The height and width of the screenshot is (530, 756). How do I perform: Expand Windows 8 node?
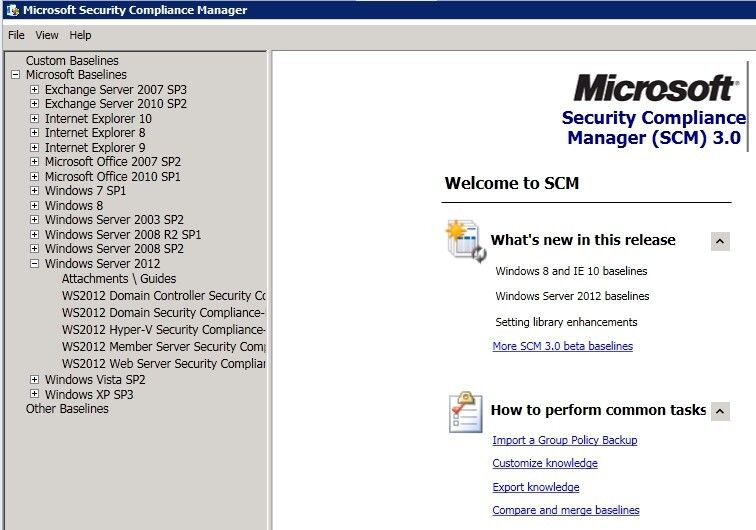pyautogui.click(x=34, y=205)
